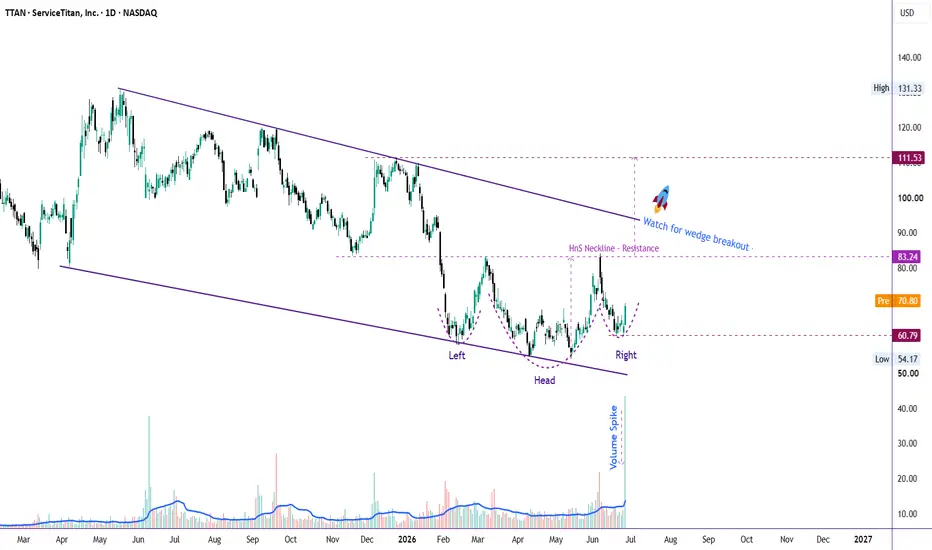Select the 'HnS Neckline - Resistance' label
932x550 pixels.
pyautogui.click(x=613, y=248)
